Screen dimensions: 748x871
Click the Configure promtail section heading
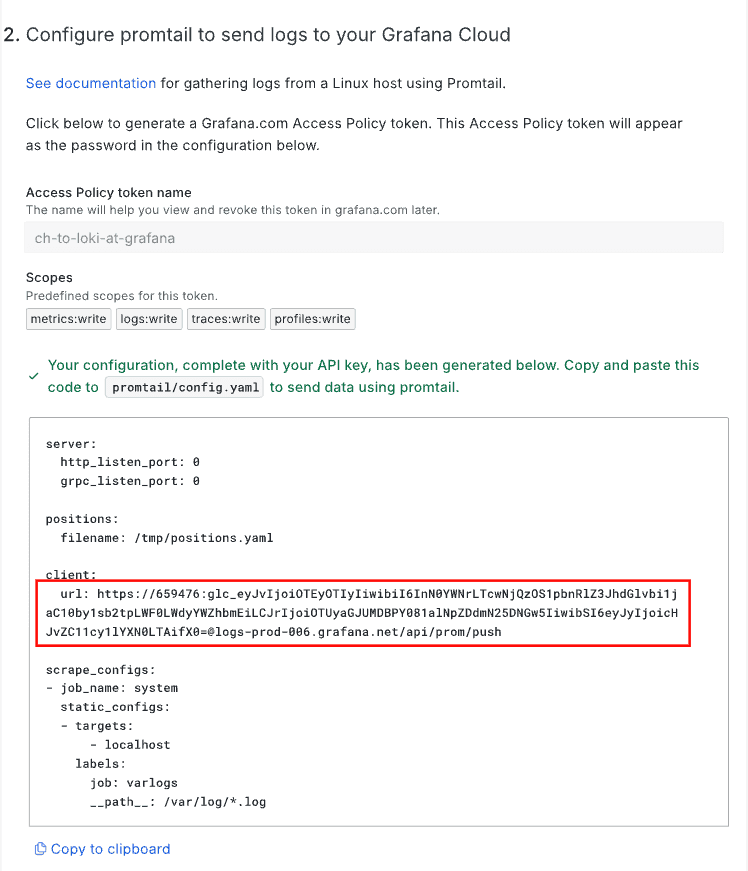[267, 35]
